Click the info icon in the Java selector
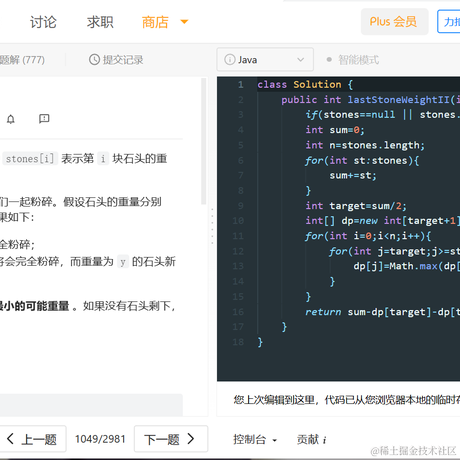 [230, 60]
